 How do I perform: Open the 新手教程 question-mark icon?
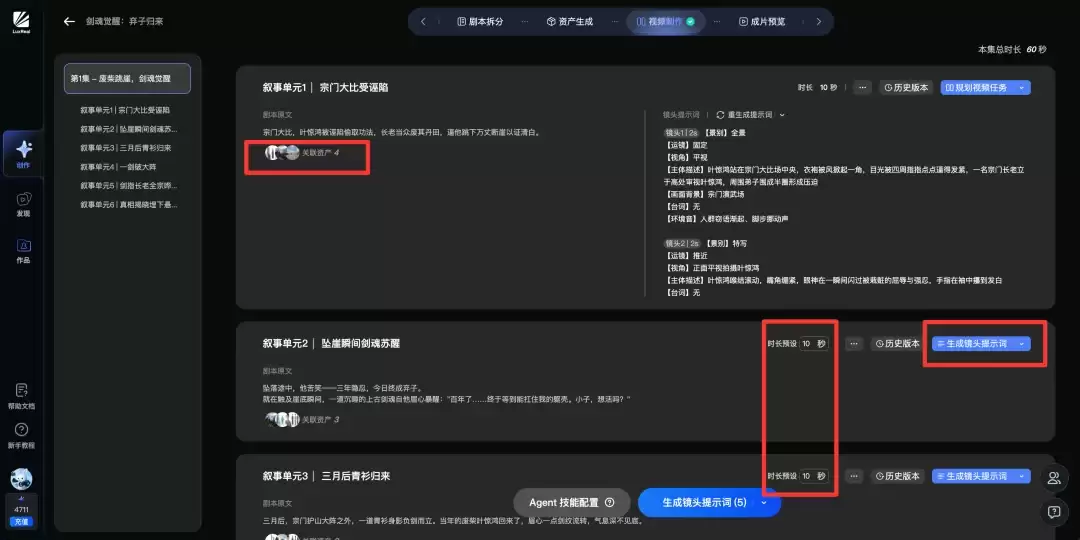coord(21,430)
